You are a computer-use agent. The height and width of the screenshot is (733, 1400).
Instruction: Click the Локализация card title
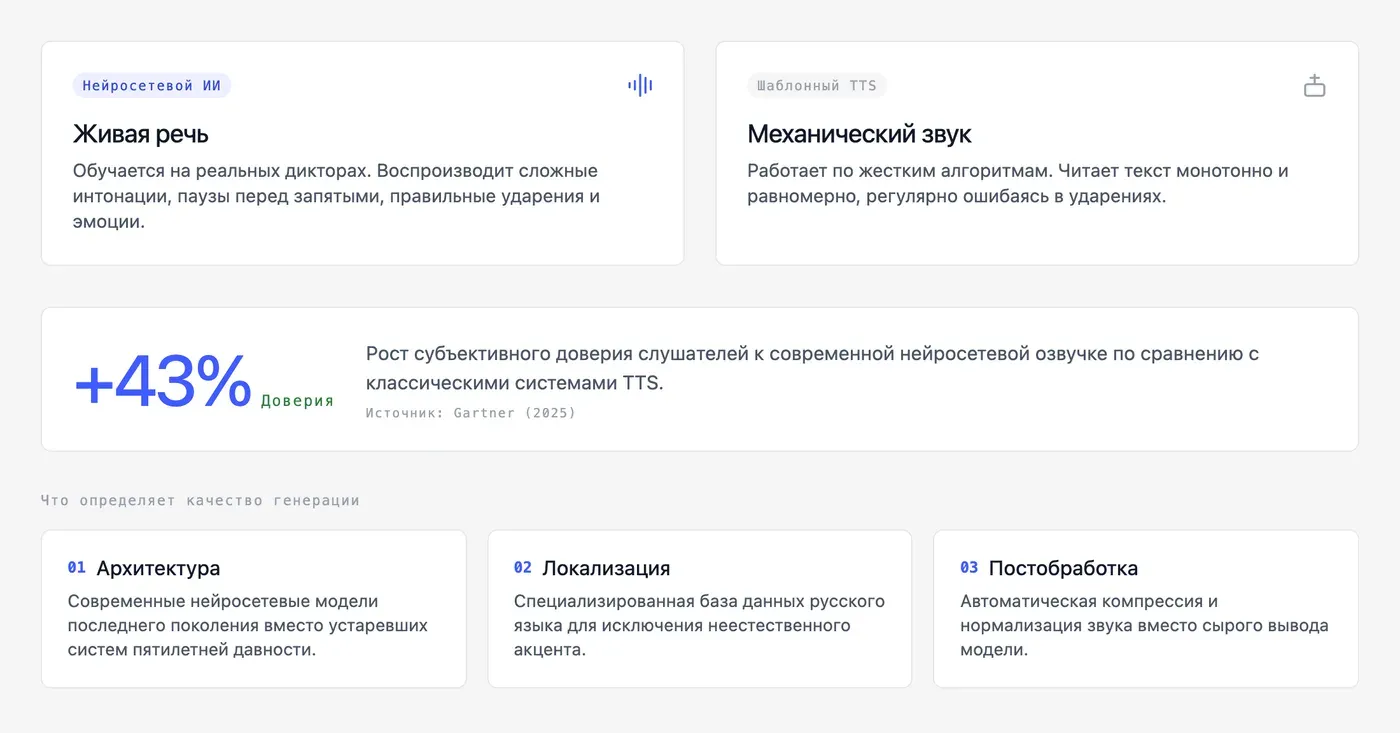pyautogui.click(x=606, y=568)
